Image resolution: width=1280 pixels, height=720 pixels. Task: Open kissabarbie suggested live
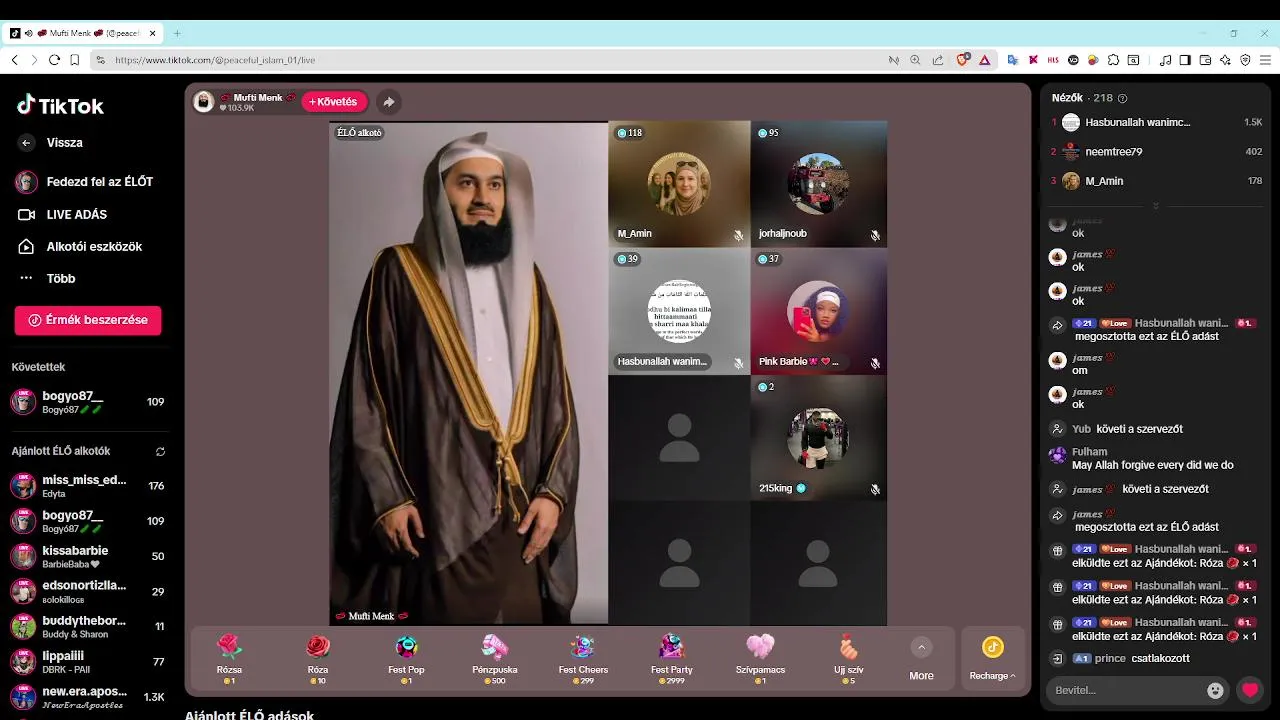point(88,556)
